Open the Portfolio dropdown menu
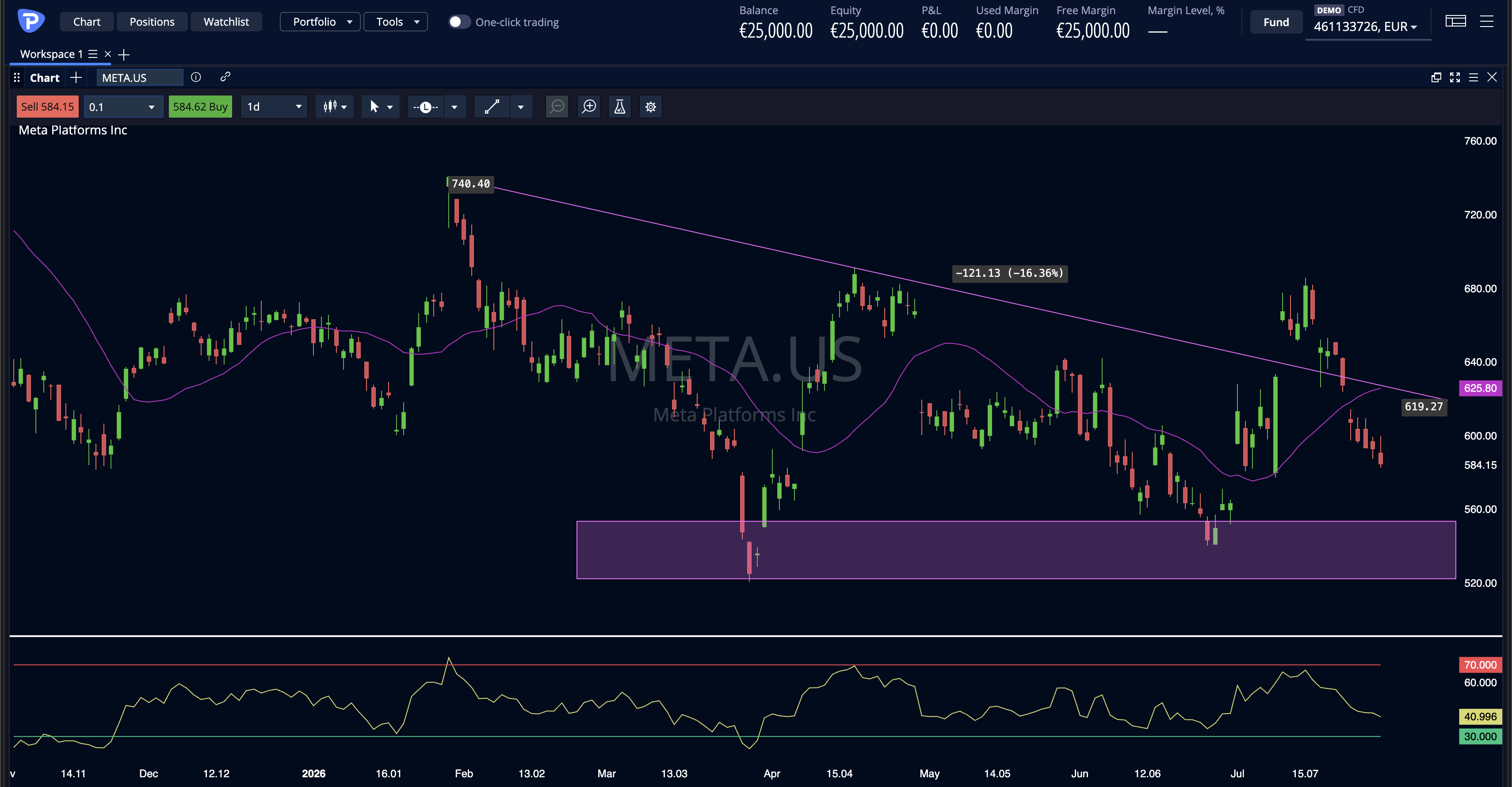This screenshot has width=1512, height=787. pyautogui.click(x=320, y=22)
